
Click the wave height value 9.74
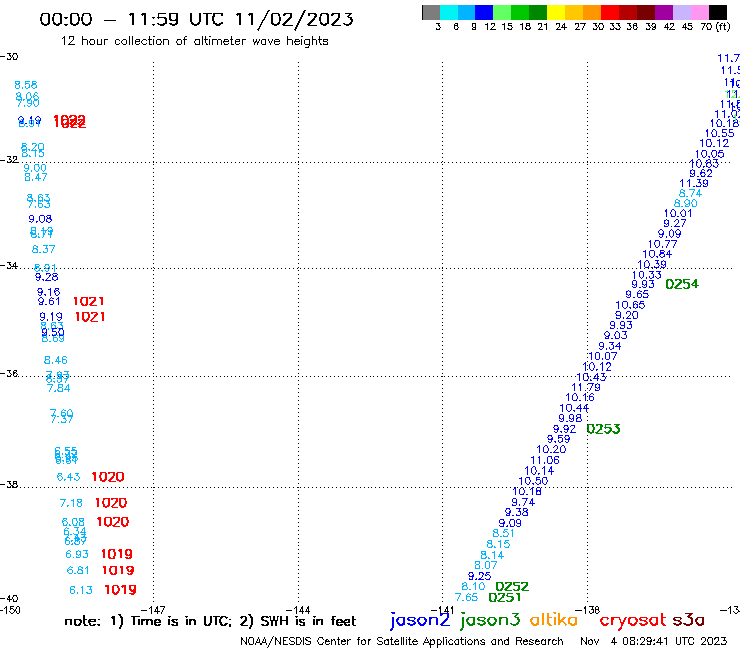point(523,502)
